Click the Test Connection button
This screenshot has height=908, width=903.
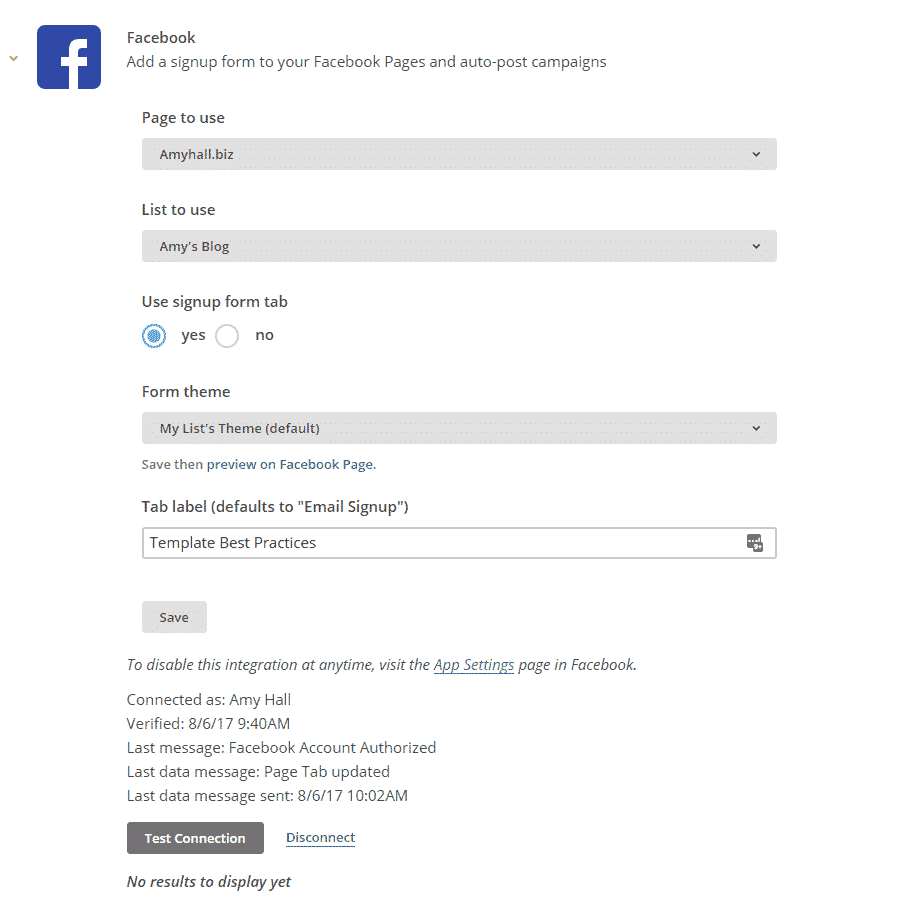(x=195, y=838)
